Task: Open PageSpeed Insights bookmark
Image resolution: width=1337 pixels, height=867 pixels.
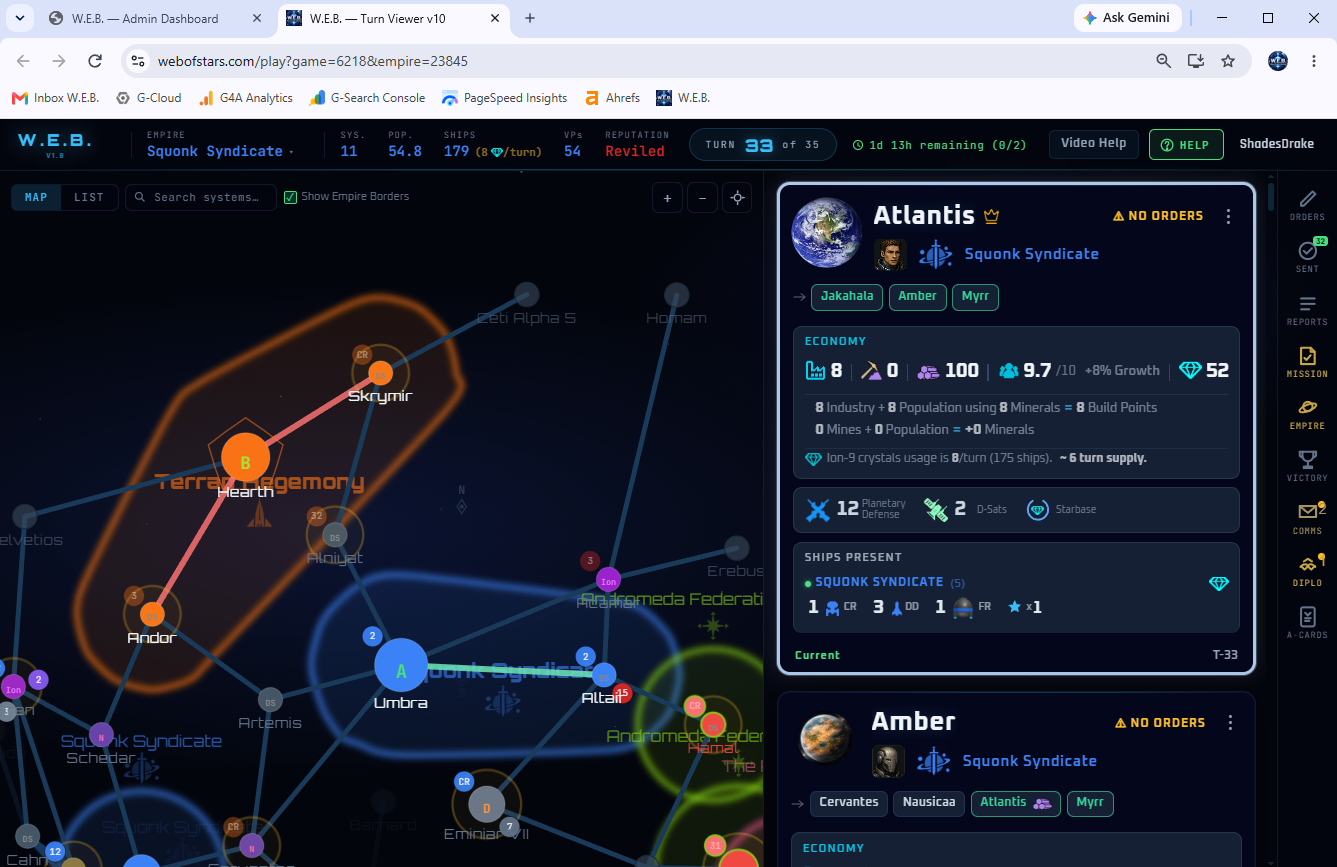Action: tap(505, 98)
